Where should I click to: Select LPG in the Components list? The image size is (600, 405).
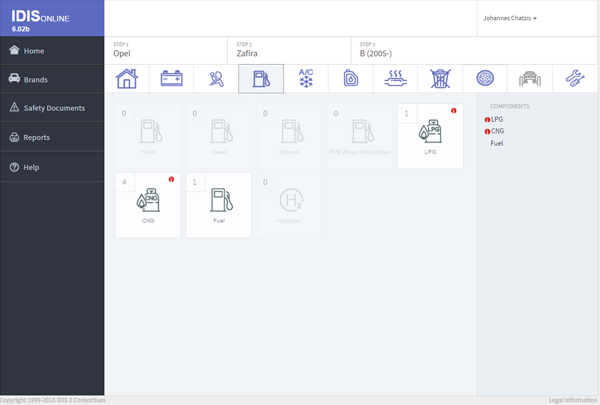point(497,119)
